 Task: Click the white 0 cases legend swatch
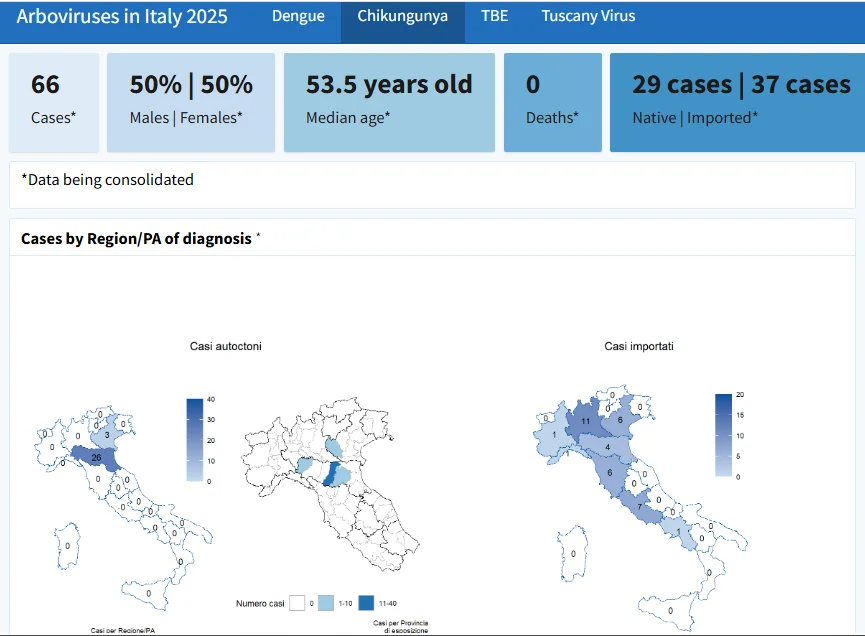coord(297,603)
